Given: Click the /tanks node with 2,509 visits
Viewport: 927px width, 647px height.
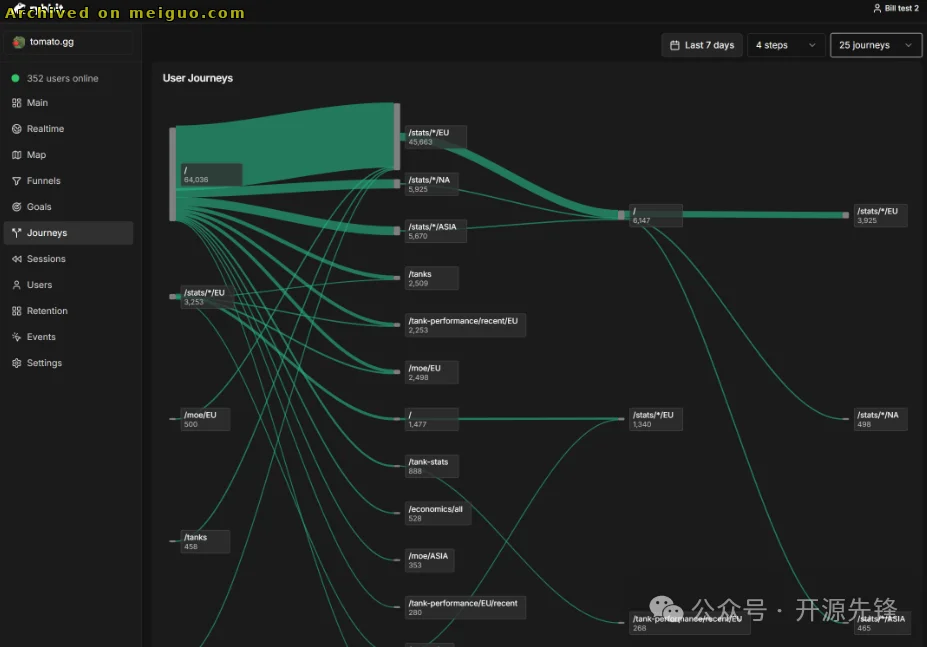Looking at the screenshot, I should coord(431,278).
